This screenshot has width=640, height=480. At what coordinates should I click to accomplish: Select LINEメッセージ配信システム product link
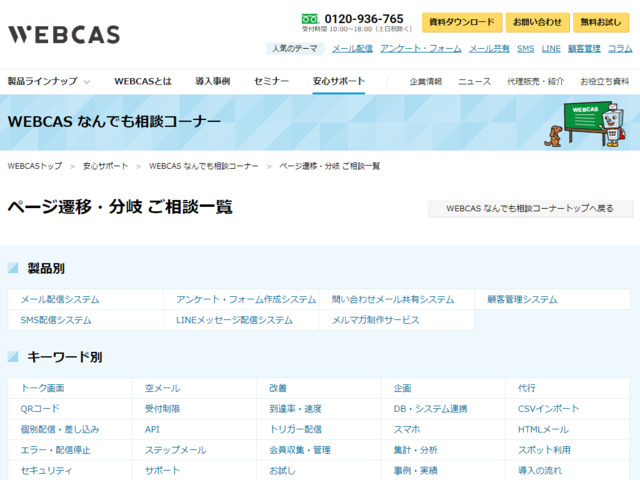tap(234, 320)
